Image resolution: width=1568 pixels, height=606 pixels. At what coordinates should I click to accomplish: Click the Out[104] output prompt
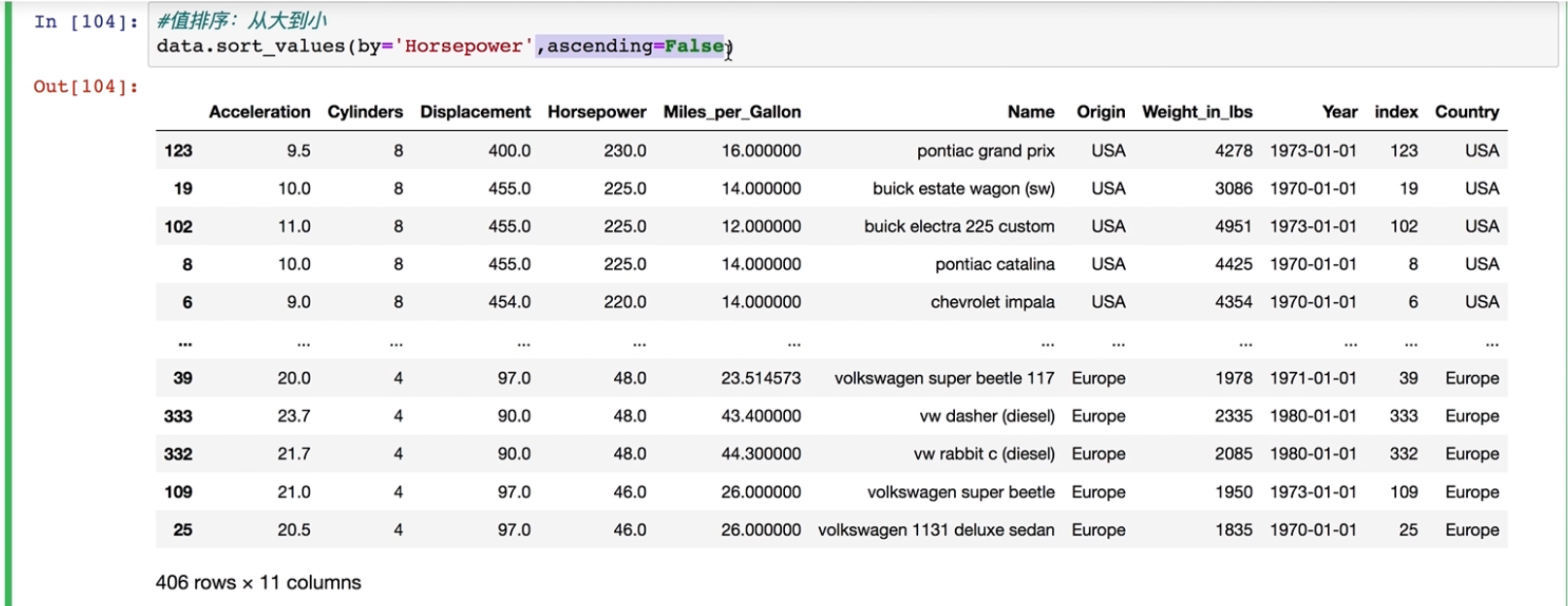[x=85, y=86]
